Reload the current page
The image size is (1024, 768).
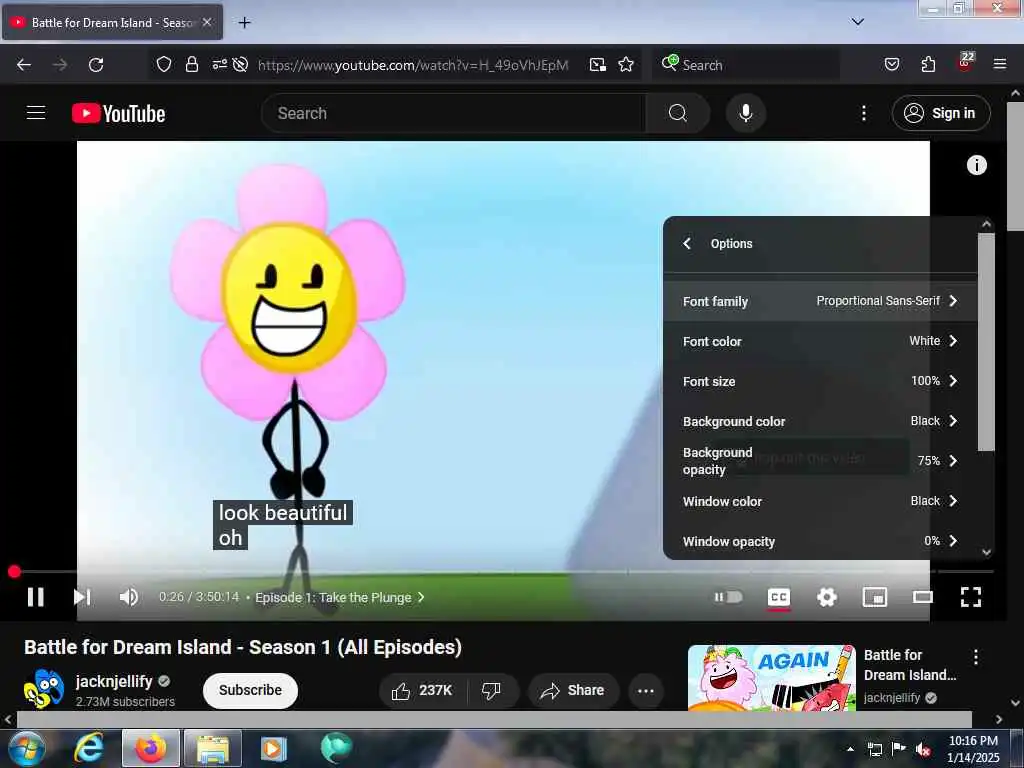96,65
